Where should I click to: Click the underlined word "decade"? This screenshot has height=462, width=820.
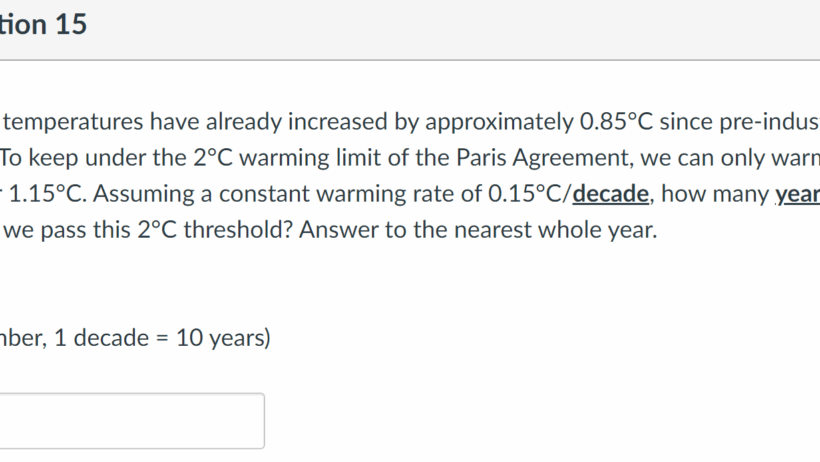click(x=610, y=194)
